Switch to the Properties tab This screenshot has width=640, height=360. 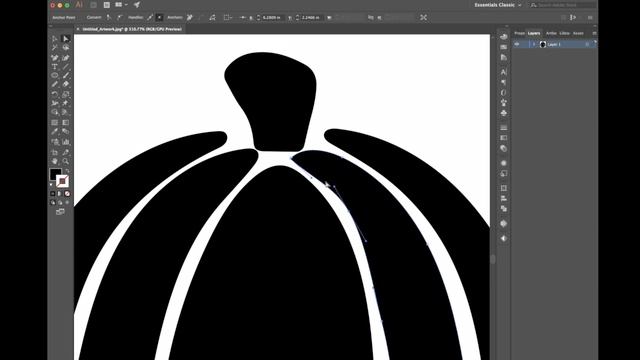tap(519, 33)
